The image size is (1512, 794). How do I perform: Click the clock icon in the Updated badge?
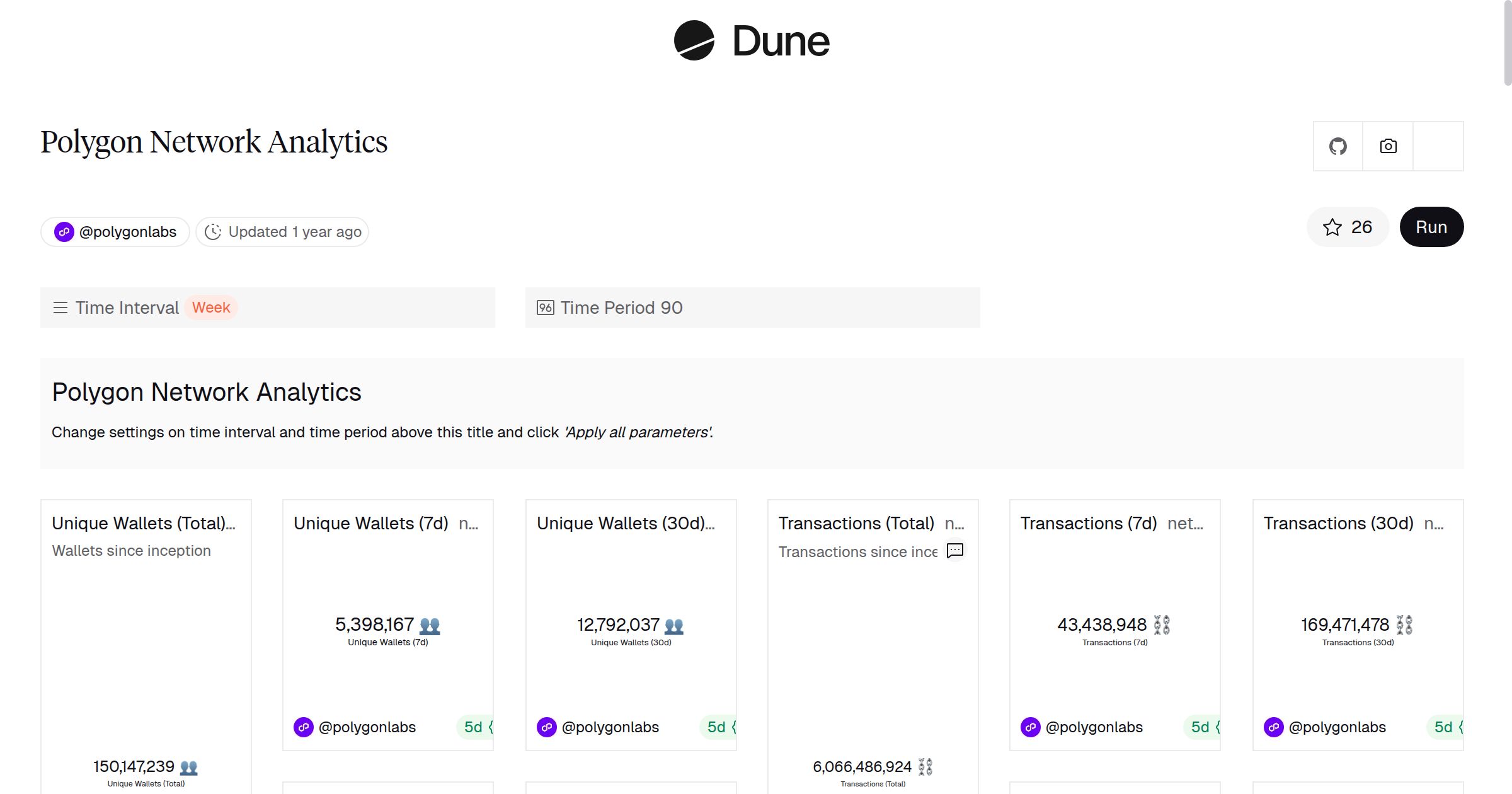coord(213,231)
